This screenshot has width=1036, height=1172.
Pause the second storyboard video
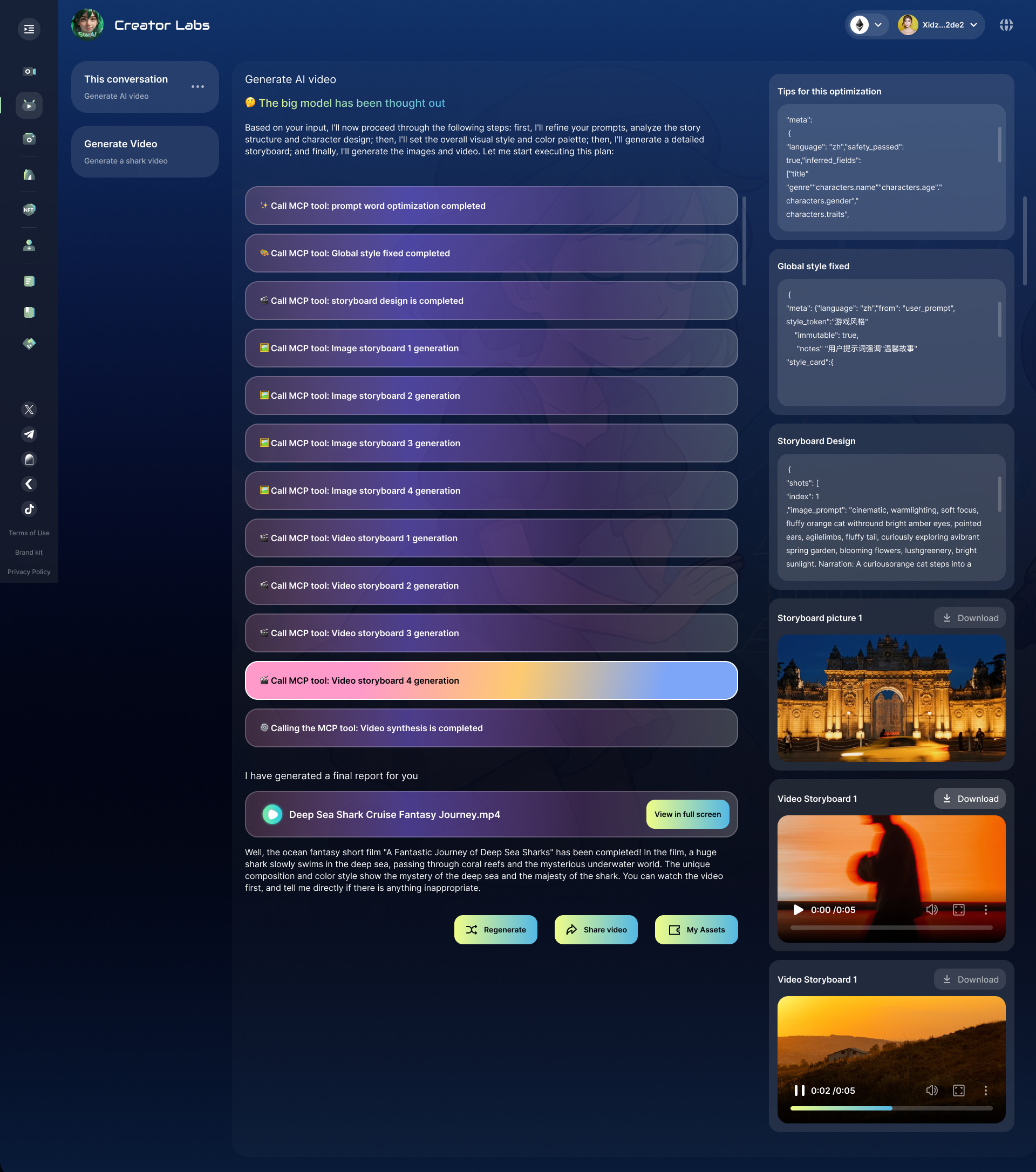pyautogui.click(x=799, y=1090)
